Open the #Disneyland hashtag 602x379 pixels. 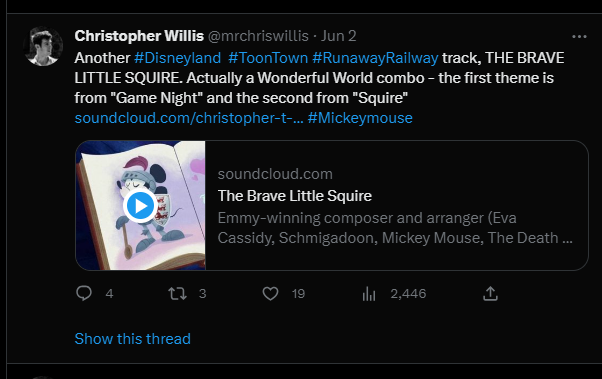[x=177, y=58]
